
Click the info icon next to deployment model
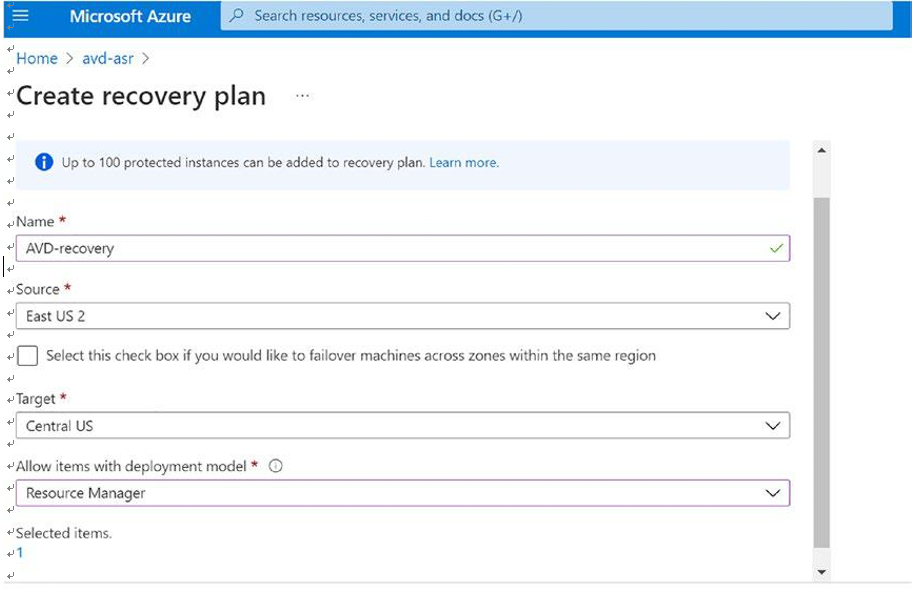point(275,466)
